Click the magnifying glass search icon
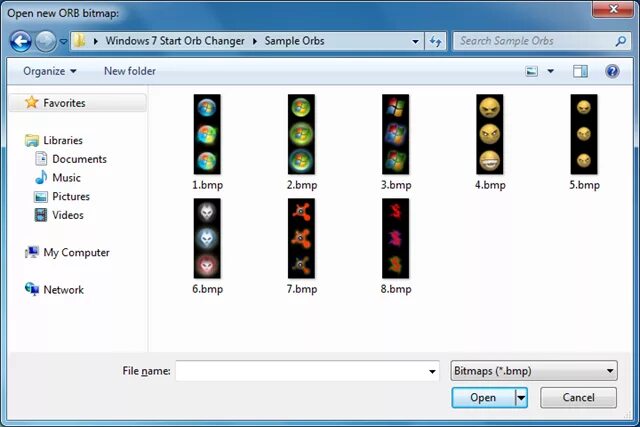The height and width of the screenshot is (427, 640). [x=621, y=41]
